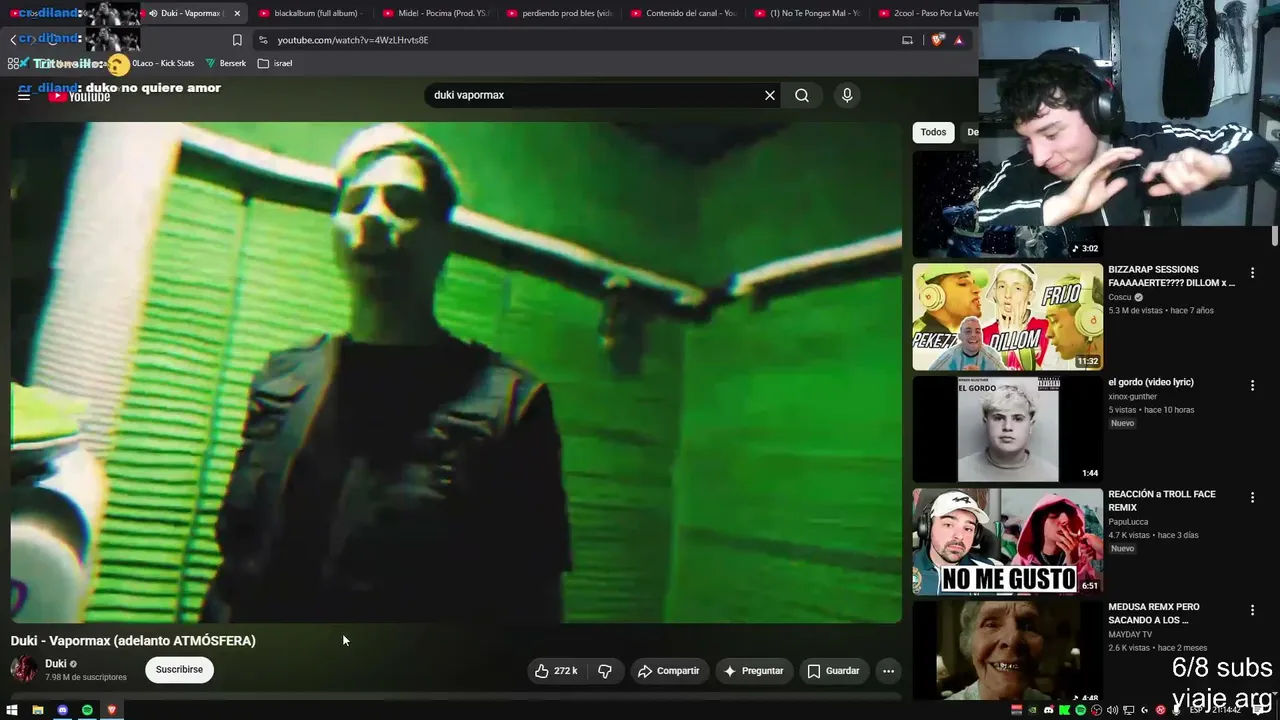Close the Duki - Vapormax tab

point(237,13)
